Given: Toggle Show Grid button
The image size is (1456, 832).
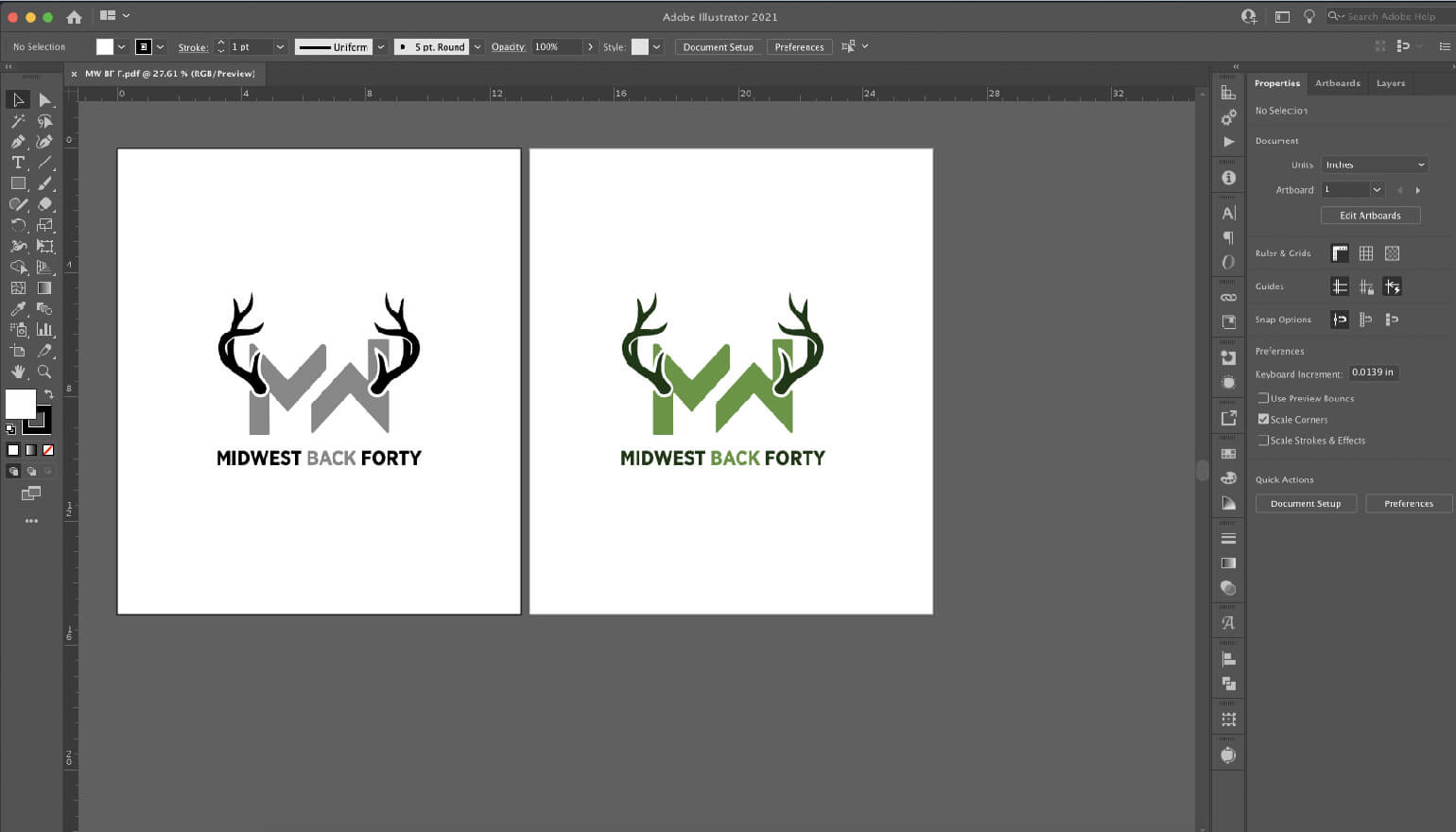Looking at the screenshot, I should pos(1366,253).
